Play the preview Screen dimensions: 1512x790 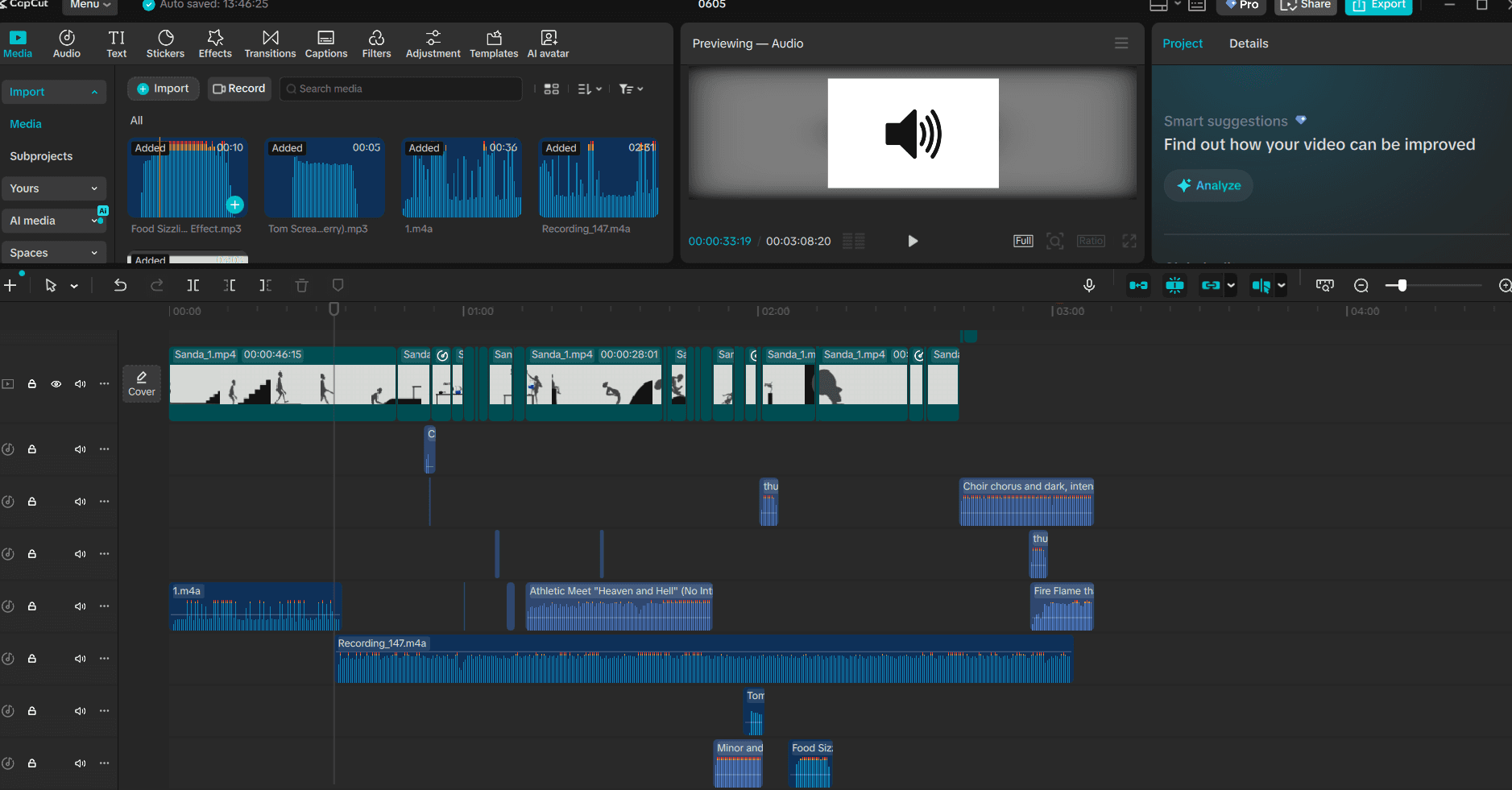(913, 241)
